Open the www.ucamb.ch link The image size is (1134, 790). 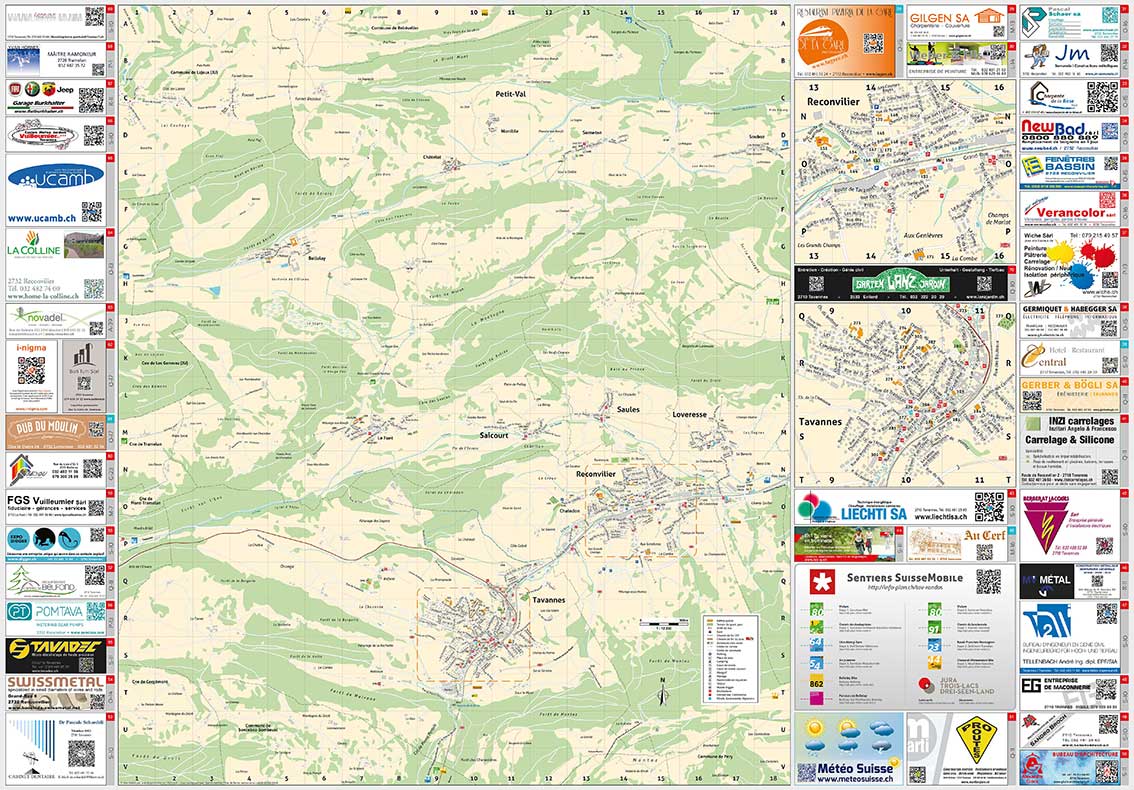pos(41,218)
